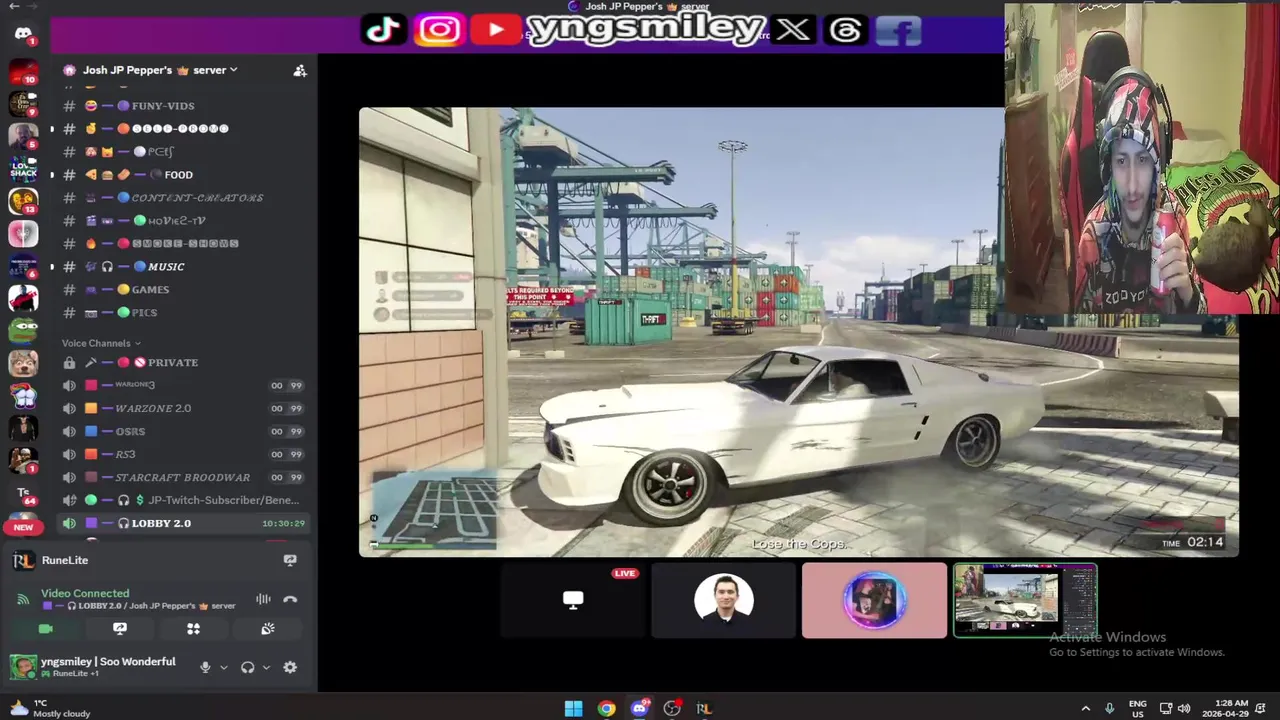Open headphone output options arrow
1280x720 pixels.
(x=265, y=667)
